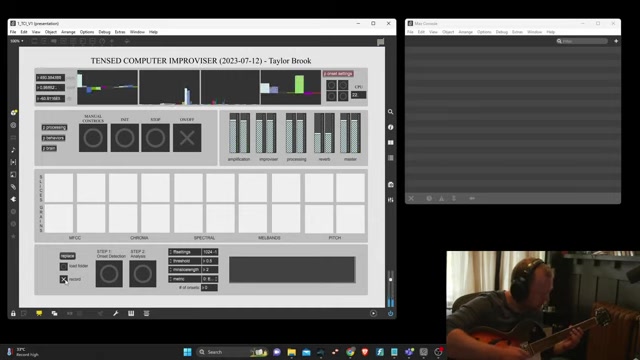640x360 pixels.
Task: Open Windows Start menu on taskbar
Action: click(187, 352)
